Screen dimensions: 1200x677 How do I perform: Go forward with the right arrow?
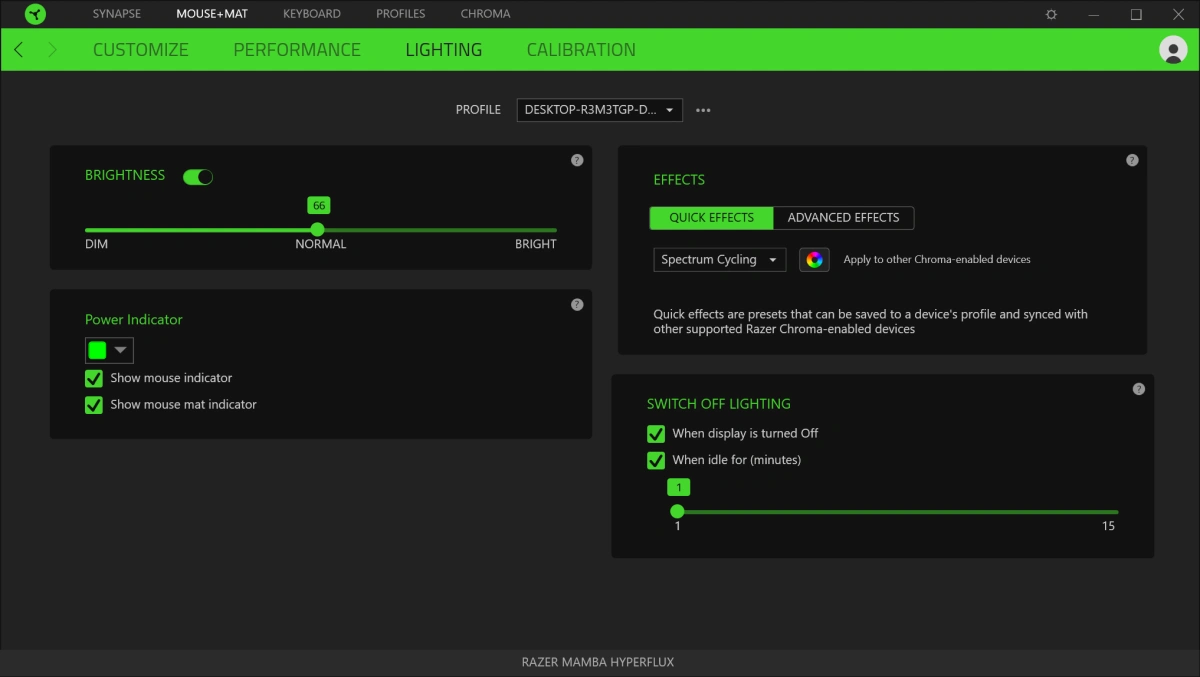(52, 49)
